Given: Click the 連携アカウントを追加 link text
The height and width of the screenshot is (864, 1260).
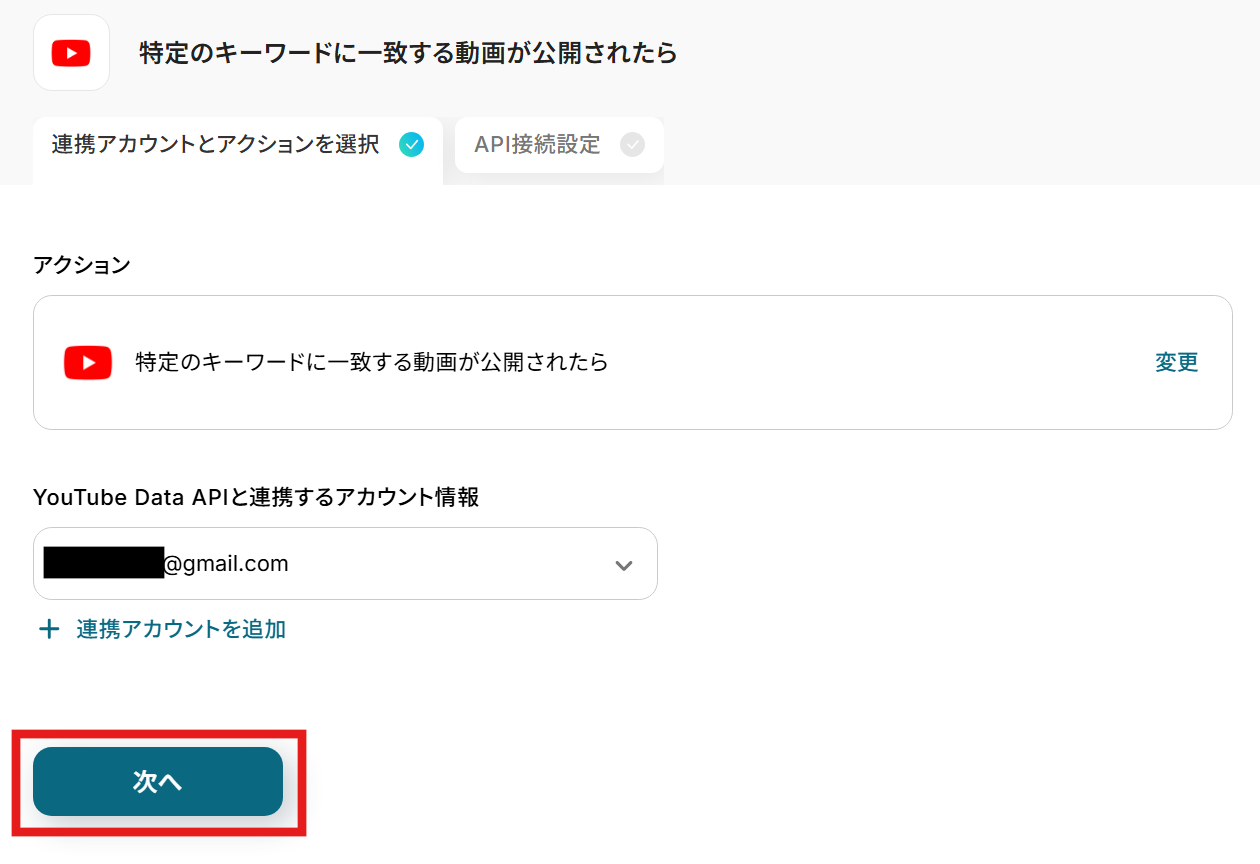Looking at the screenshot, I should tap(181, 629).
